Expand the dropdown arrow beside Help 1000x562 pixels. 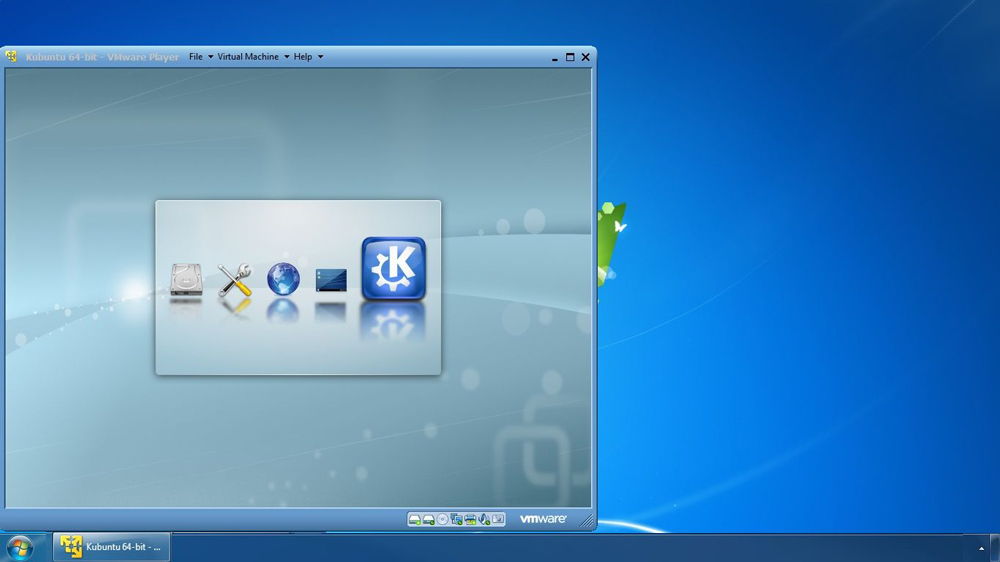coord(320,57)
